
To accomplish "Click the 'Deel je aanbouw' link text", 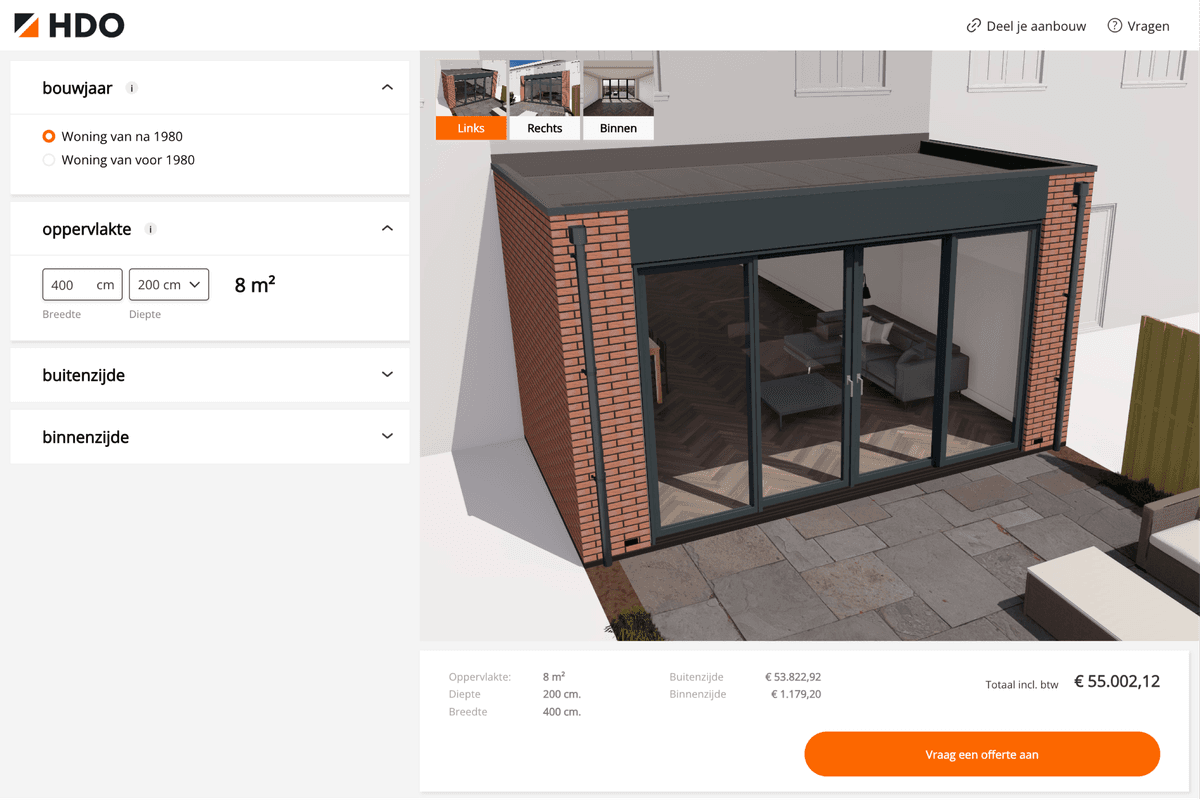I will 1036,26.
